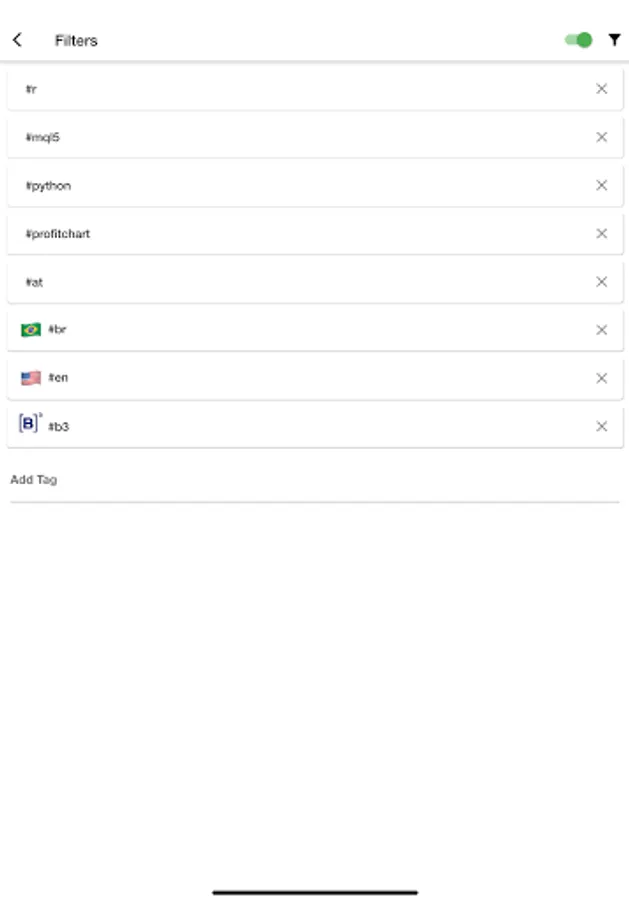Delete the #mql5 tag

point(602,137)
